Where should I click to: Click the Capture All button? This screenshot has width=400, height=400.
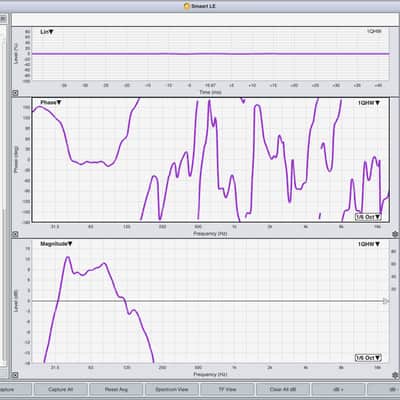coord(61,389)
